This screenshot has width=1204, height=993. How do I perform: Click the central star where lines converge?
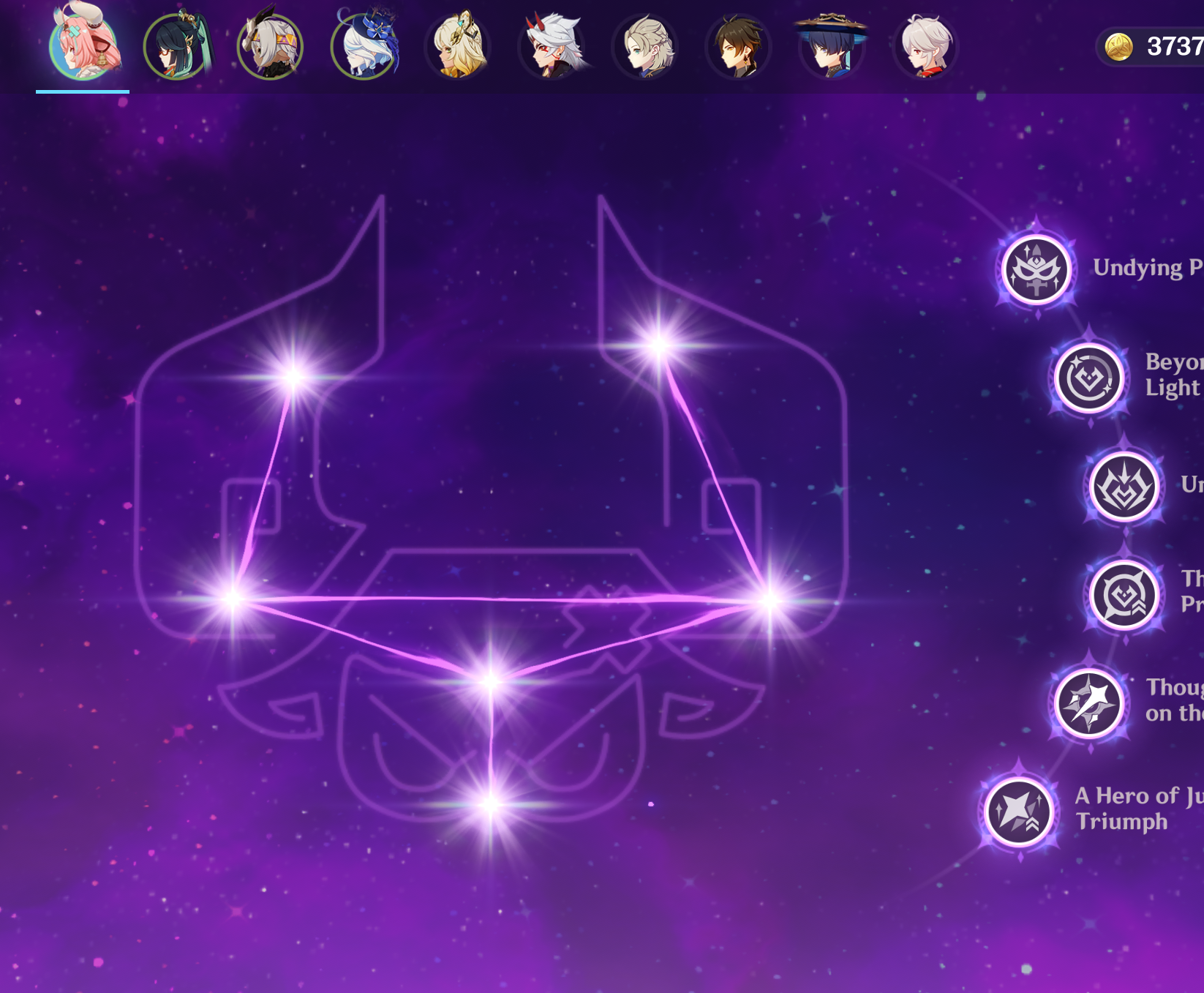[491, 681]
